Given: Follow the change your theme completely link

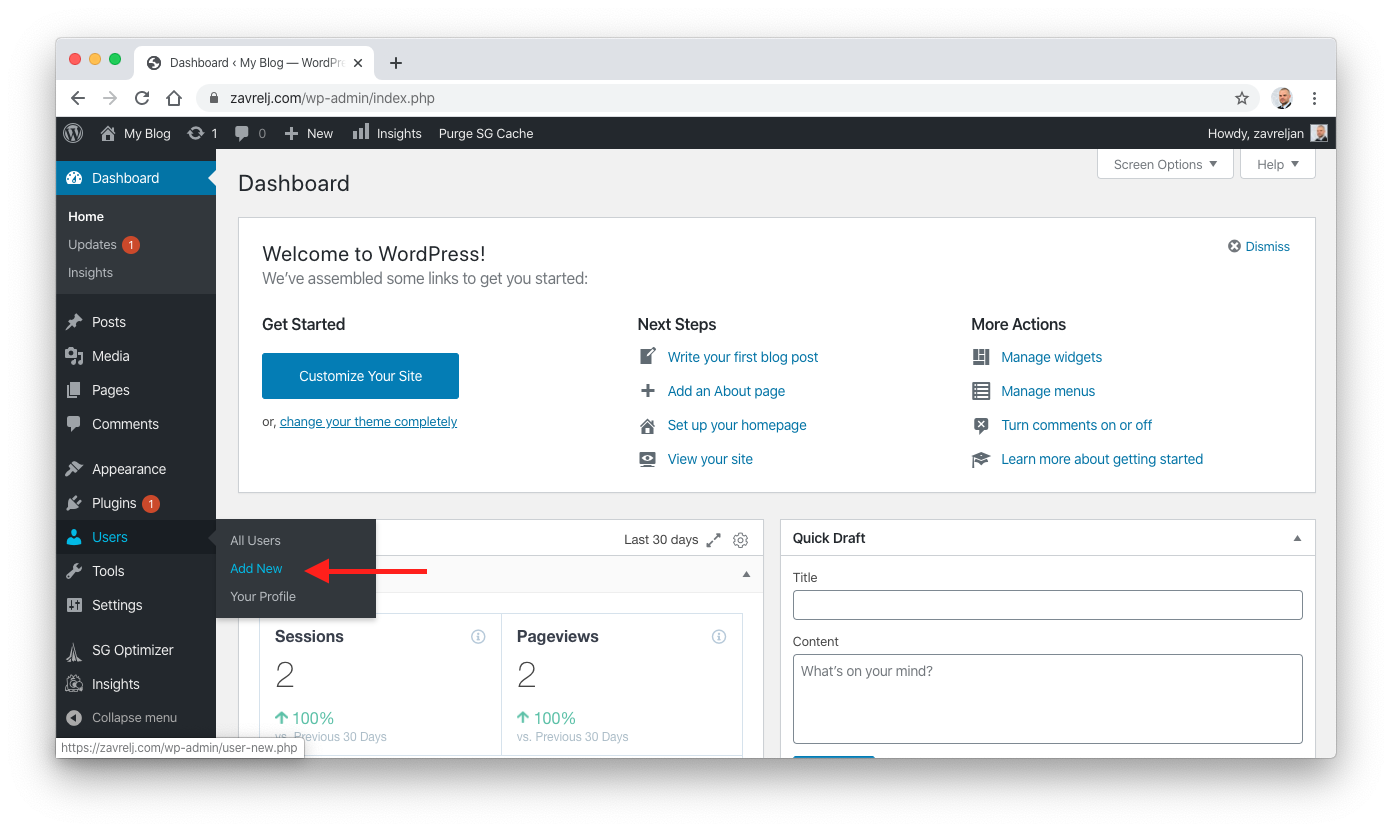Looking at the screenshot, I should [368, 422].
